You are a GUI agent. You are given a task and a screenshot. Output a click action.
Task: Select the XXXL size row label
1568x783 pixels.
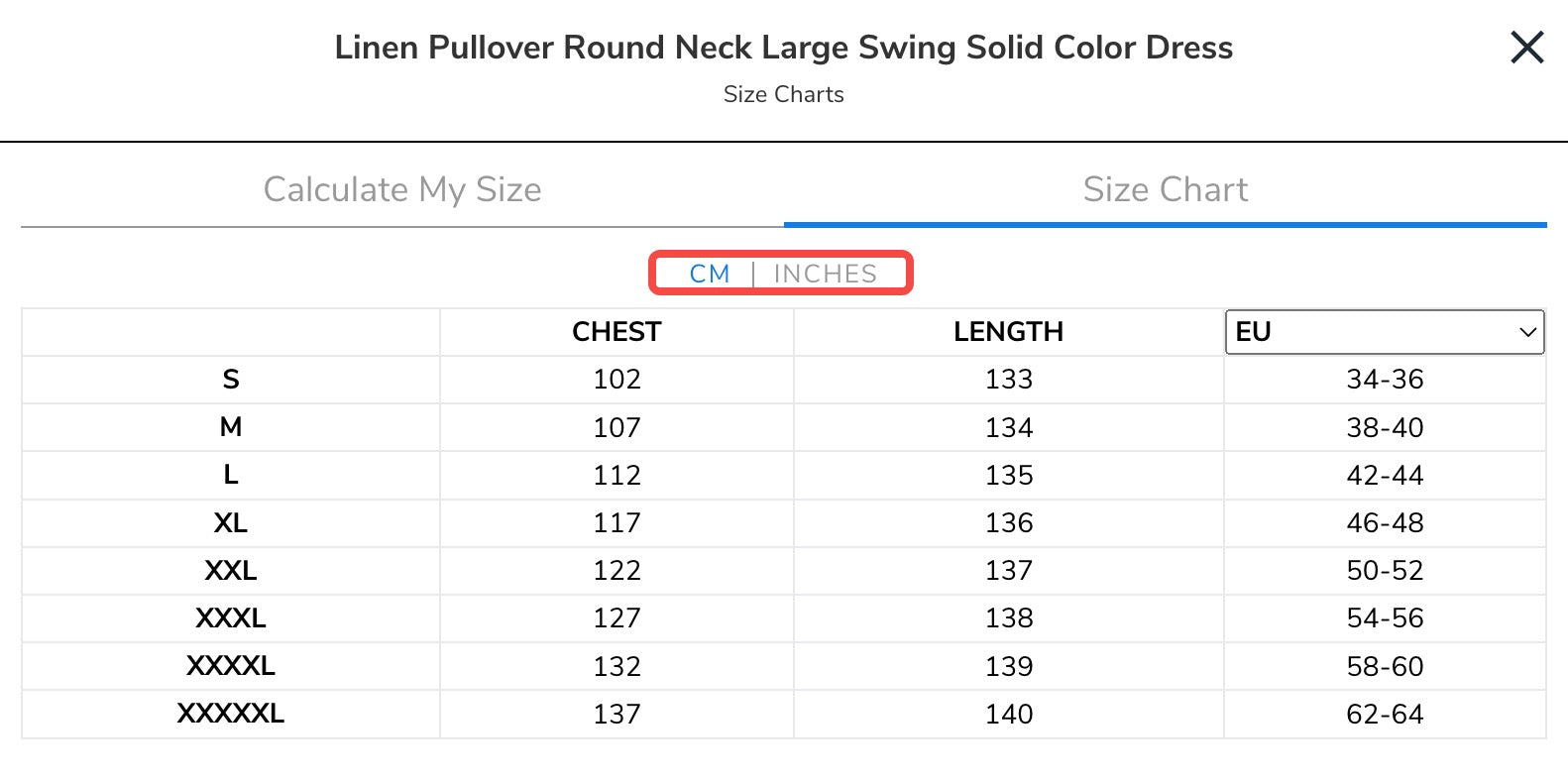click(x=231, y=617)
